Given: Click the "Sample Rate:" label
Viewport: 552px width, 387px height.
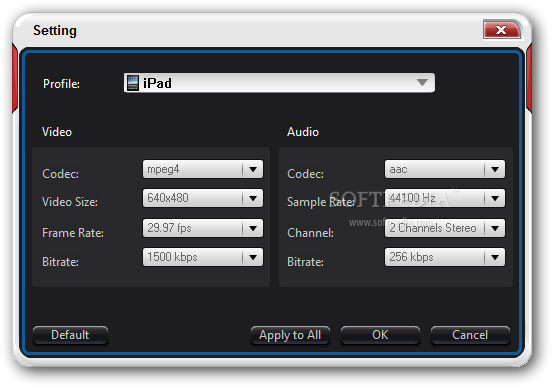Looking at the screenshot, I should click(x=321, y=202).
